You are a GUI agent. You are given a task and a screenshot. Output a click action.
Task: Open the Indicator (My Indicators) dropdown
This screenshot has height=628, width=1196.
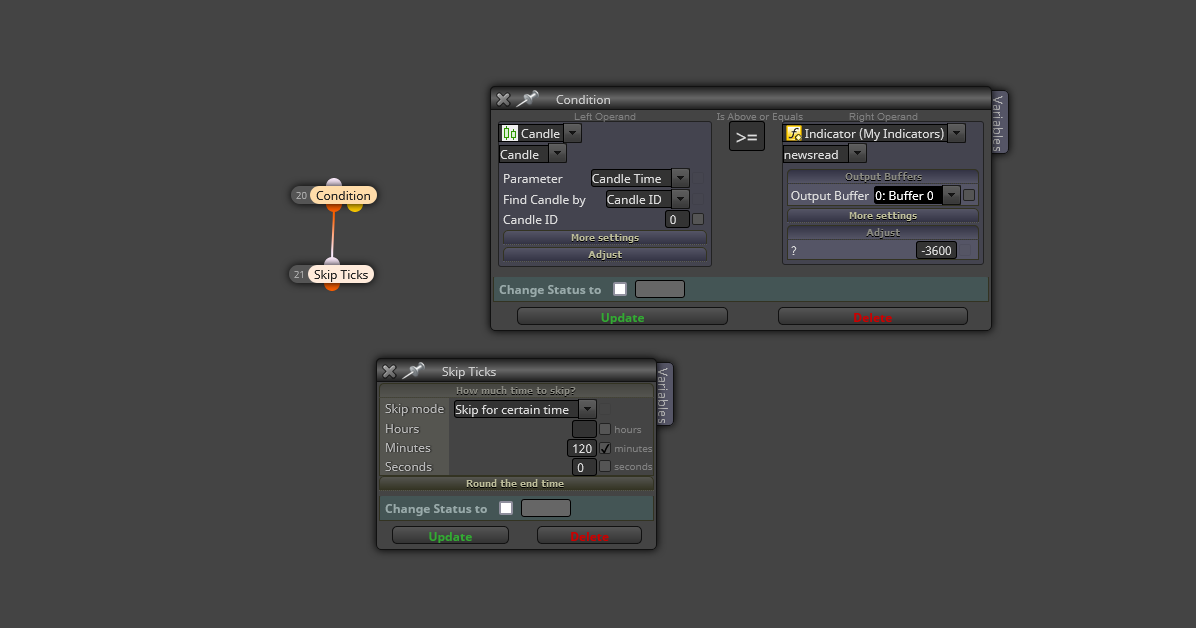[956, 134]
